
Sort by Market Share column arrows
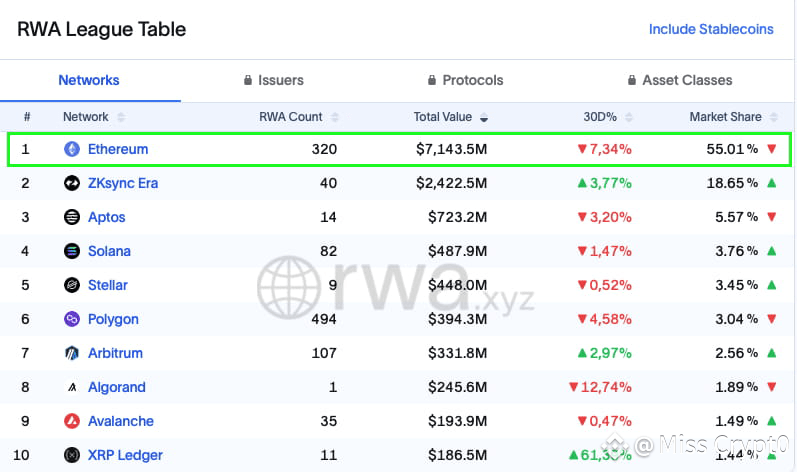click(x=774, y=117)
